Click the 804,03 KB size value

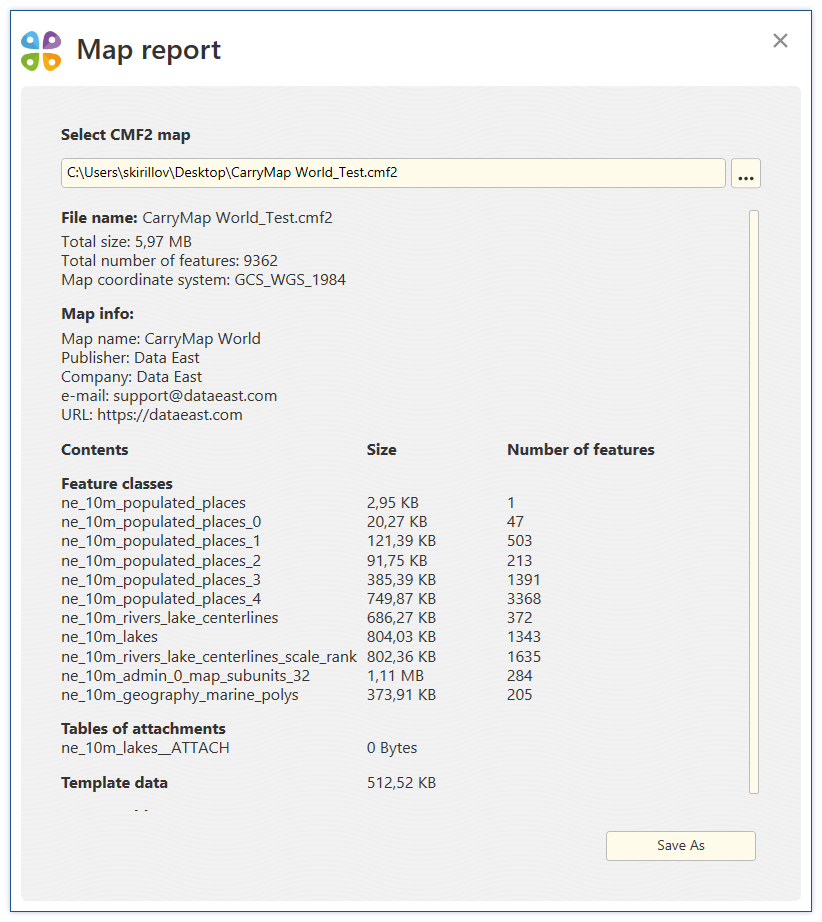pos(402,636)
